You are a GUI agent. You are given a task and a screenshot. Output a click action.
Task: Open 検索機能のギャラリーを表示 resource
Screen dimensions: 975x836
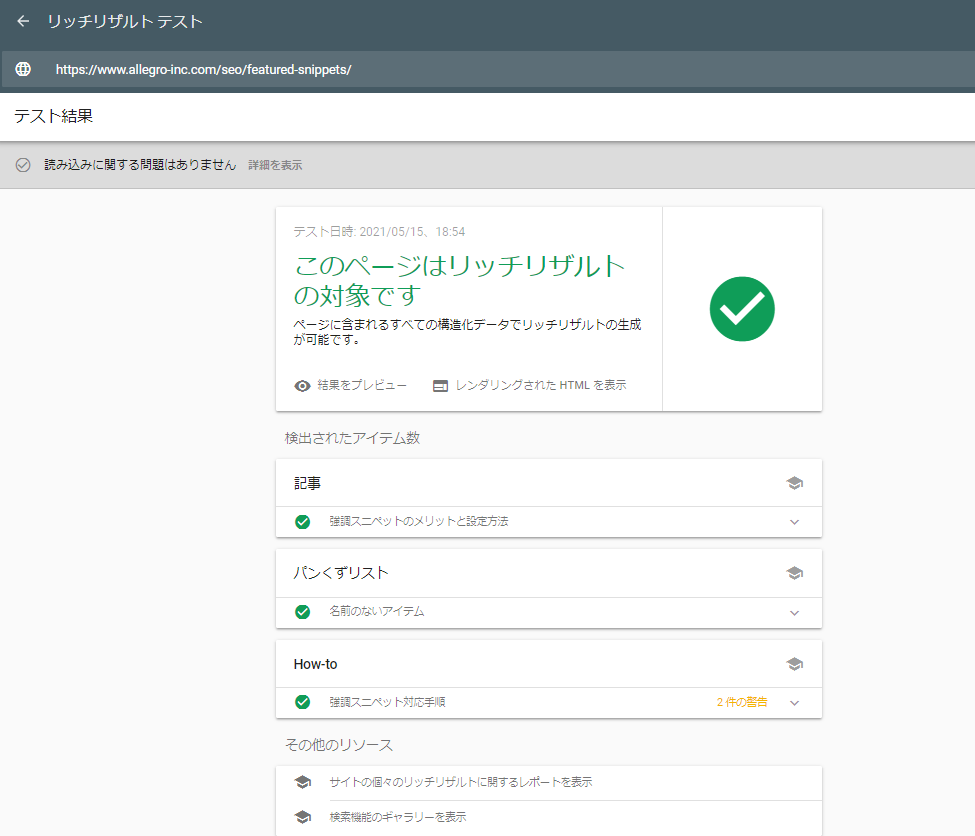pyautogui.click(x=398, y=817)
